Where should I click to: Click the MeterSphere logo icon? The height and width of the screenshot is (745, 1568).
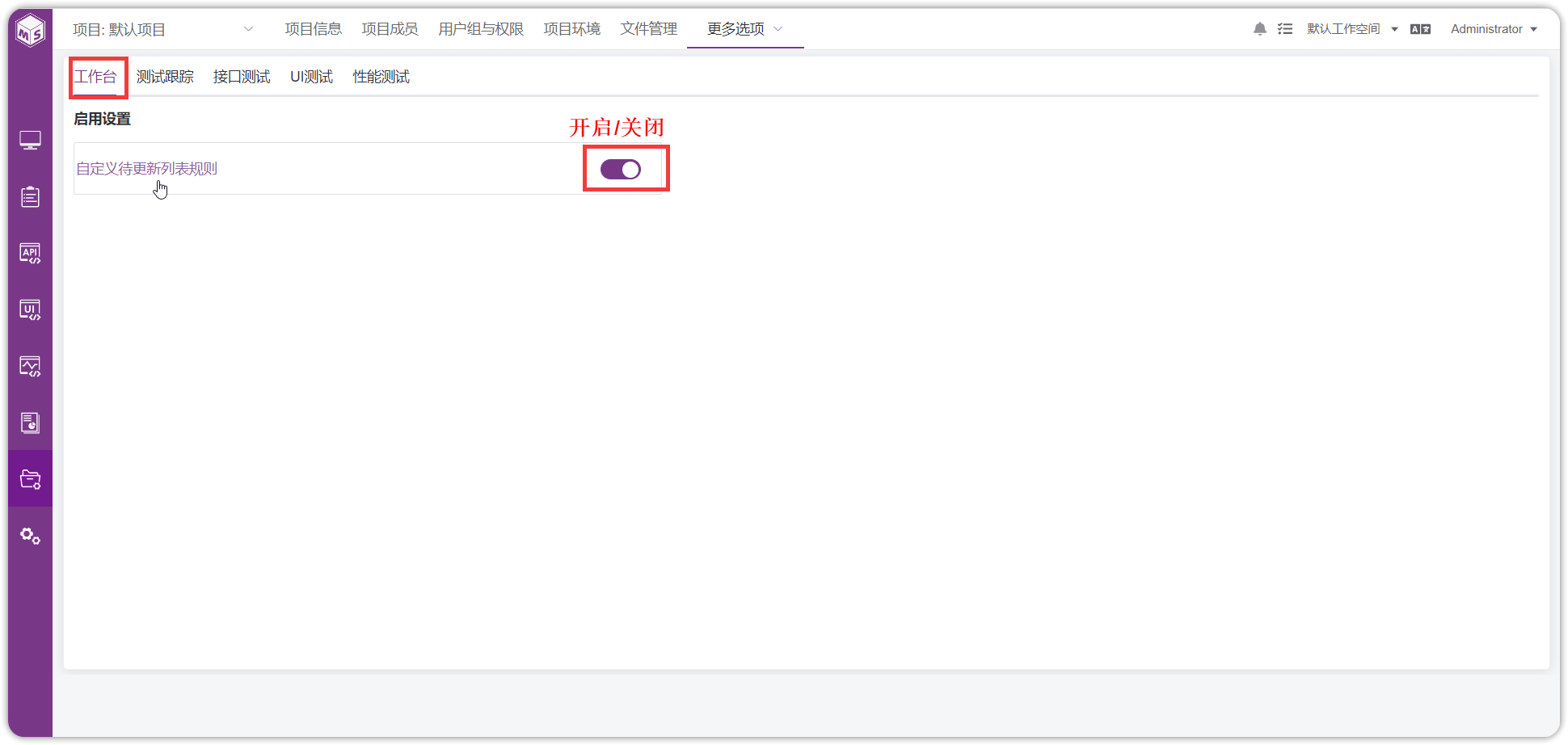31,31
